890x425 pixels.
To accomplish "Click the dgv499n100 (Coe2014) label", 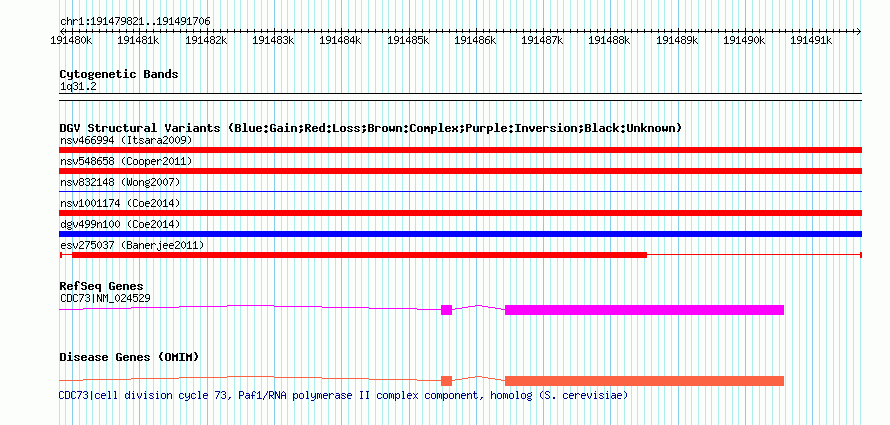I will 120,224.
